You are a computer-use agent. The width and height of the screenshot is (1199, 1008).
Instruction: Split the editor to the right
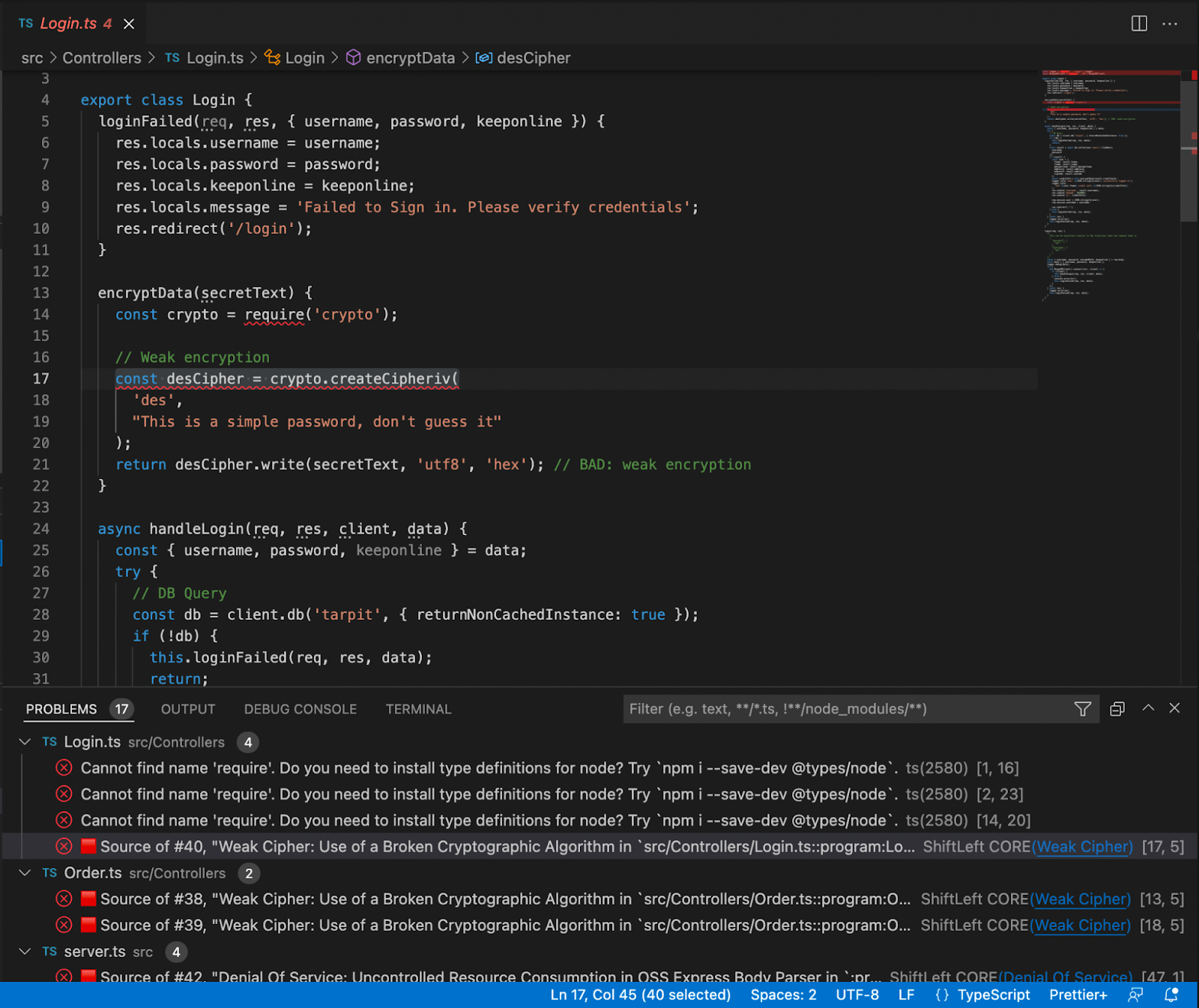1139,23
